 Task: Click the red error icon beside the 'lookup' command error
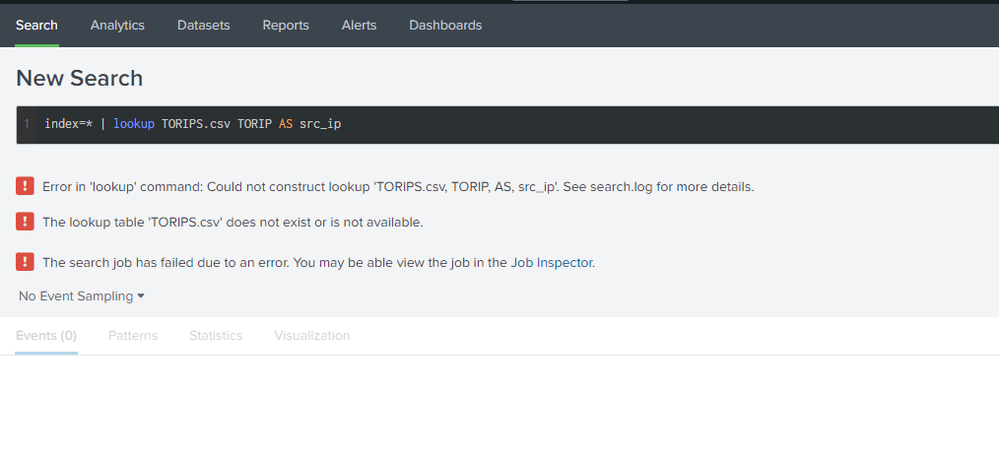[25, 186]
